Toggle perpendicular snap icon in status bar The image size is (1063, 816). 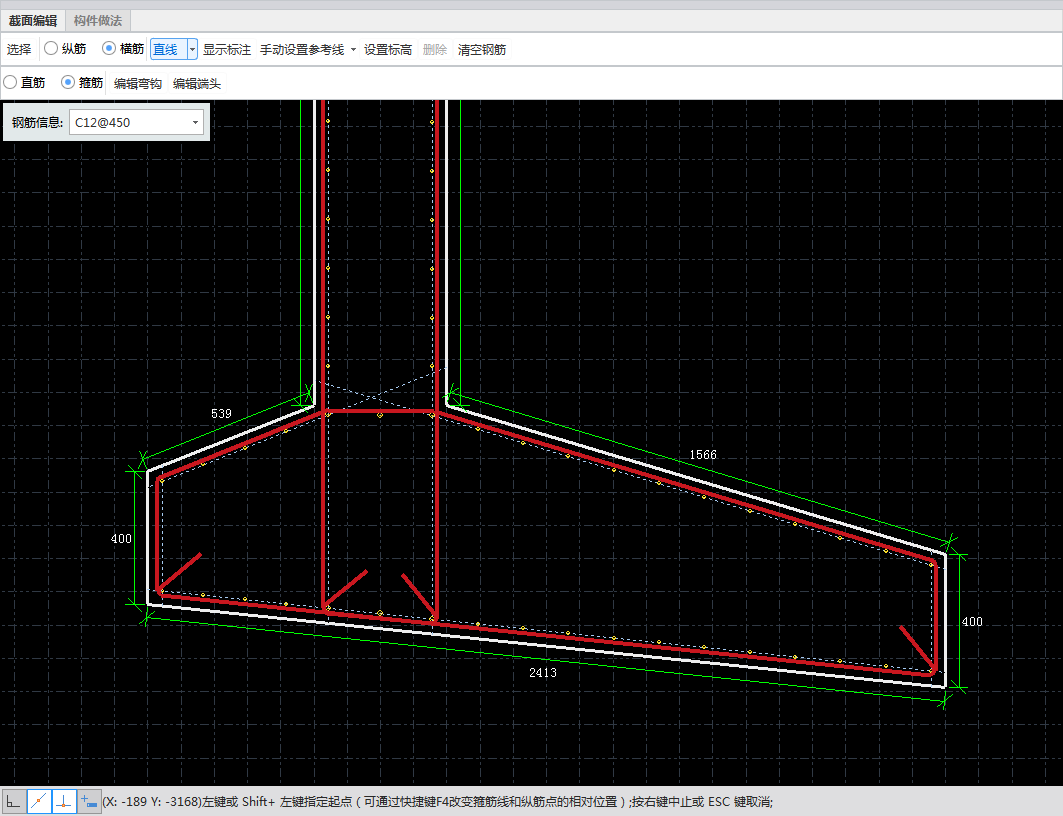point(64,802)
